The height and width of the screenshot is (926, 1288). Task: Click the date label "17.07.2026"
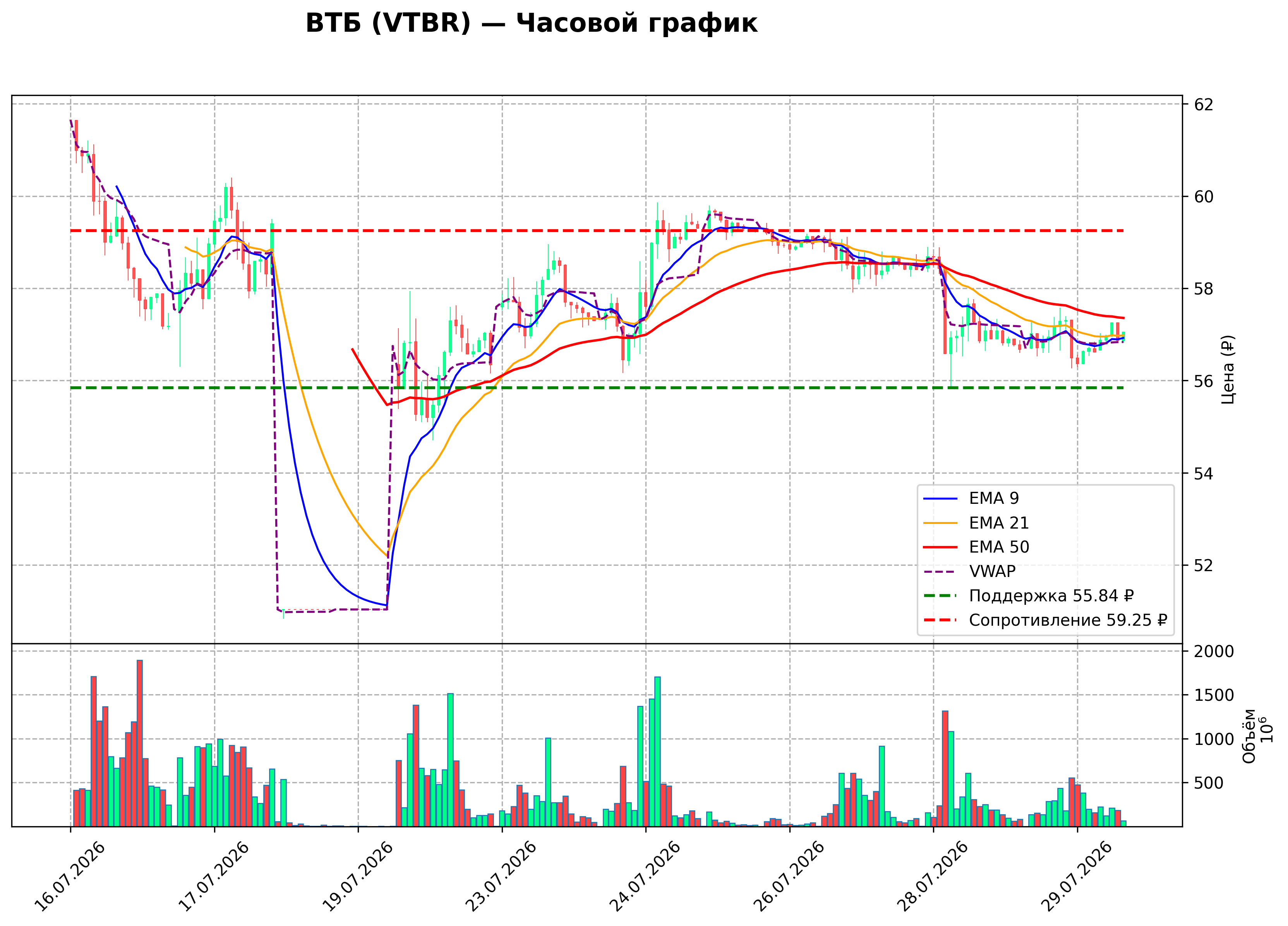point(214,876)
